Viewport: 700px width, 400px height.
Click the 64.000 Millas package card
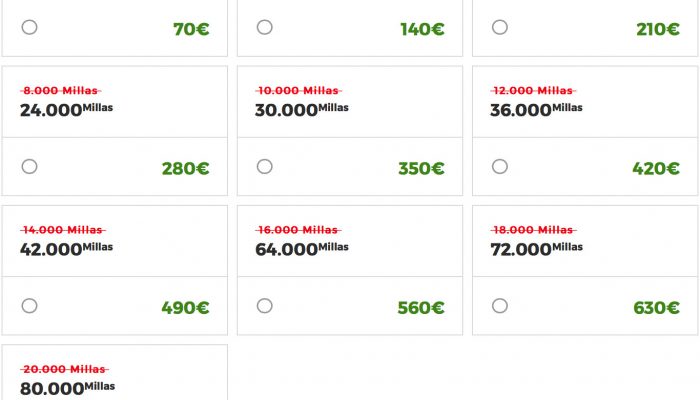pos(350,270)
